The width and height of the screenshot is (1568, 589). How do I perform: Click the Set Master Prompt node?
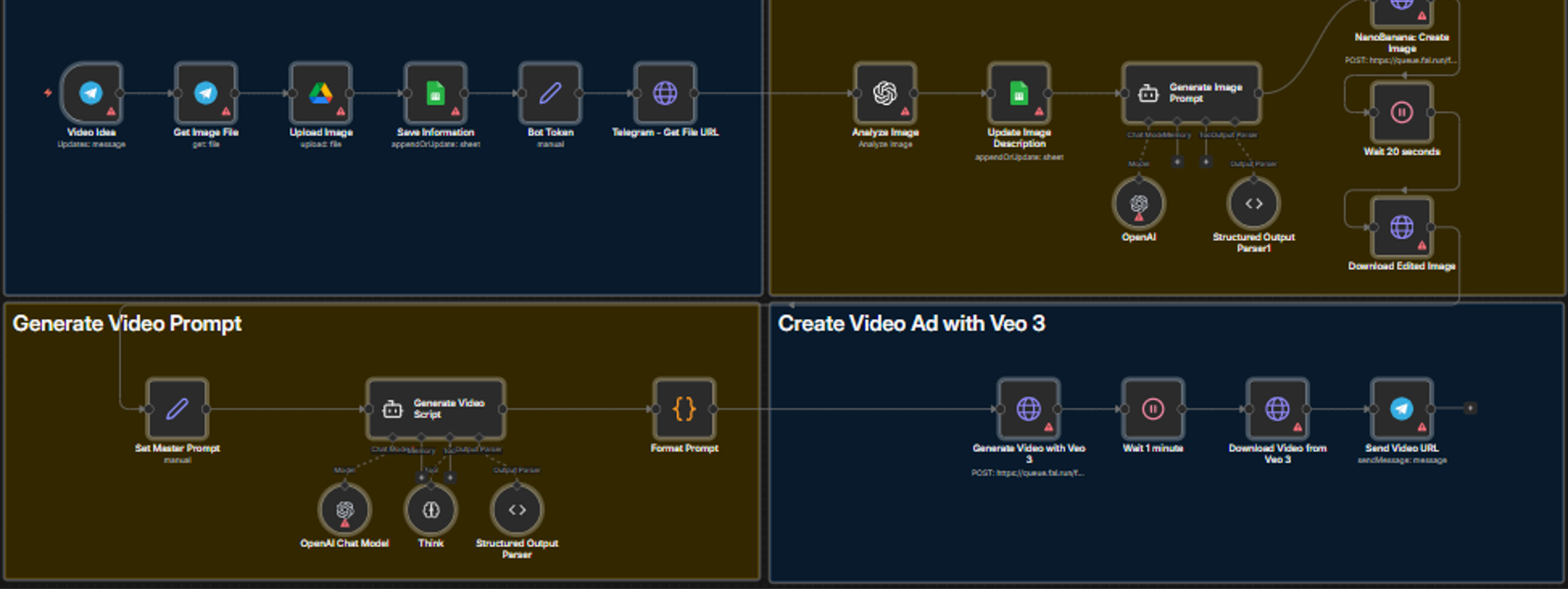[x=177, y=409]
